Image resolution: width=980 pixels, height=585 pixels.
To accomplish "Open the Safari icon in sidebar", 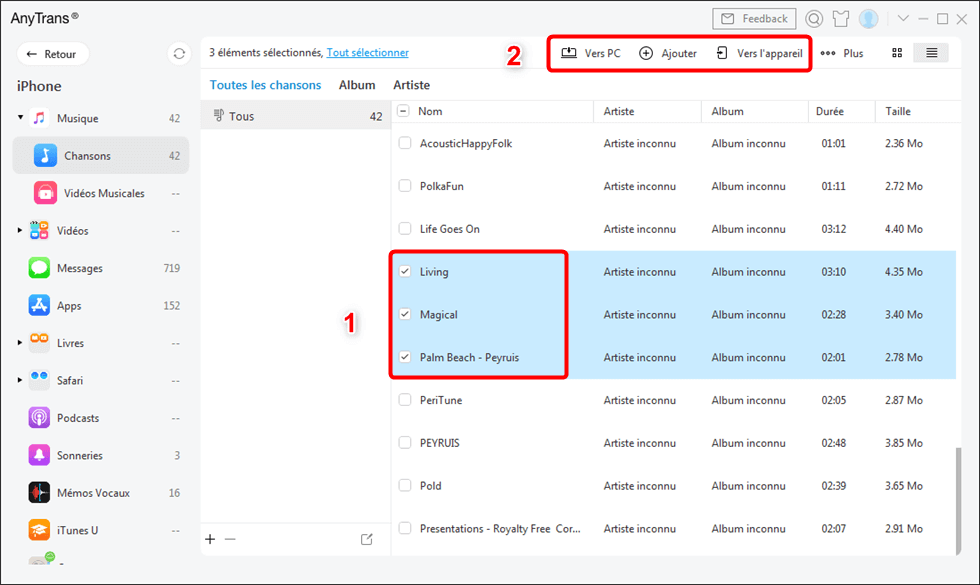I will (x=39, y=380).
